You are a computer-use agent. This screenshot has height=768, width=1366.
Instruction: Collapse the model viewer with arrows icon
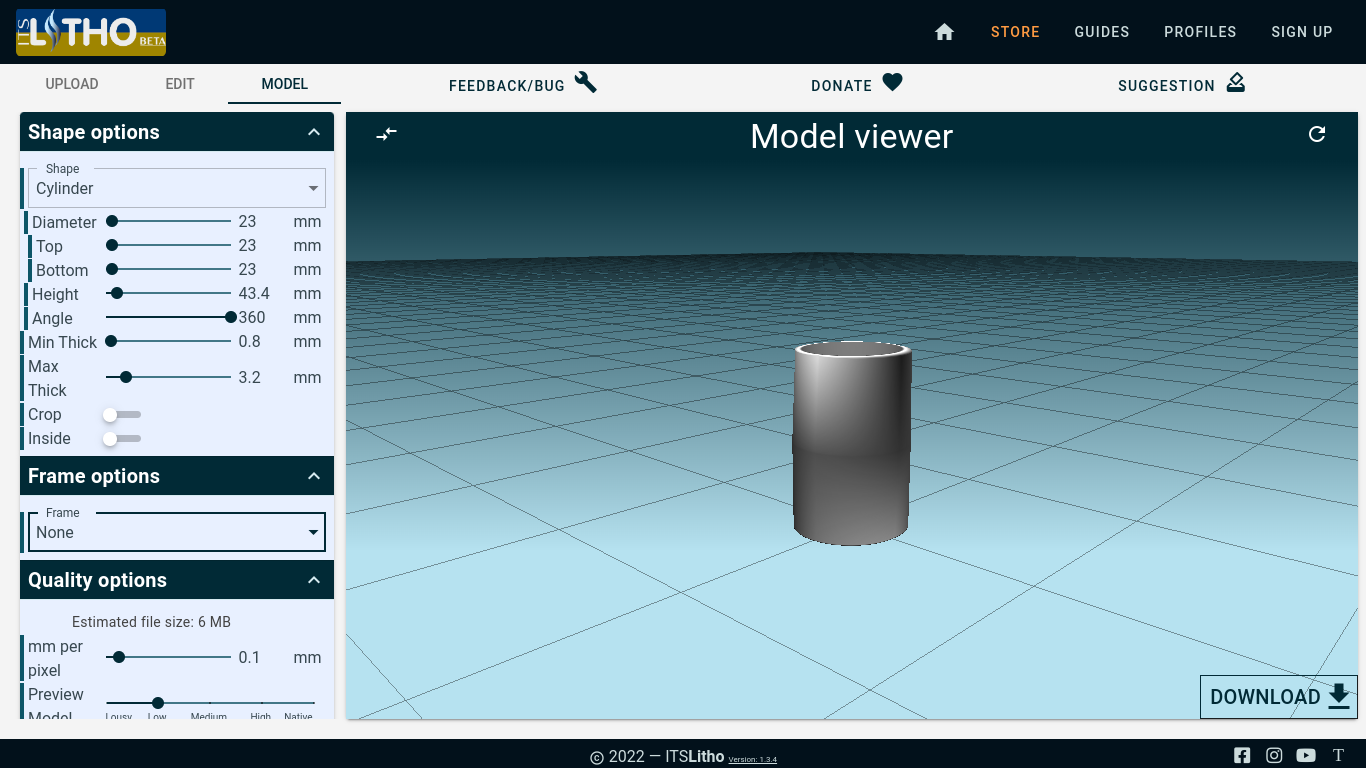387,134
